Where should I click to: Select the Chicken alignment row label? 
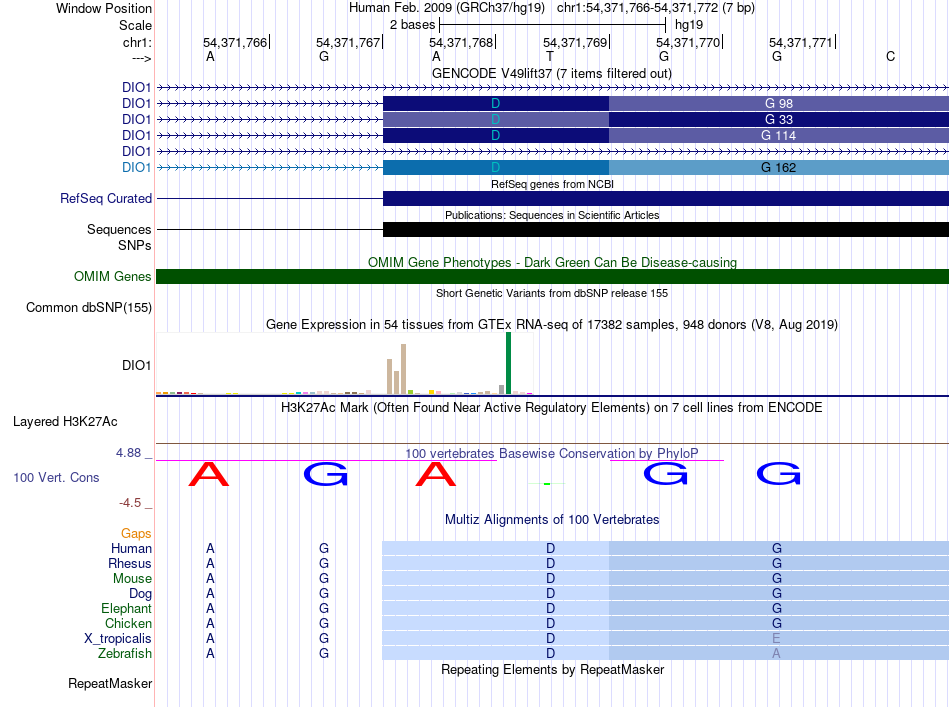(128, 623)
